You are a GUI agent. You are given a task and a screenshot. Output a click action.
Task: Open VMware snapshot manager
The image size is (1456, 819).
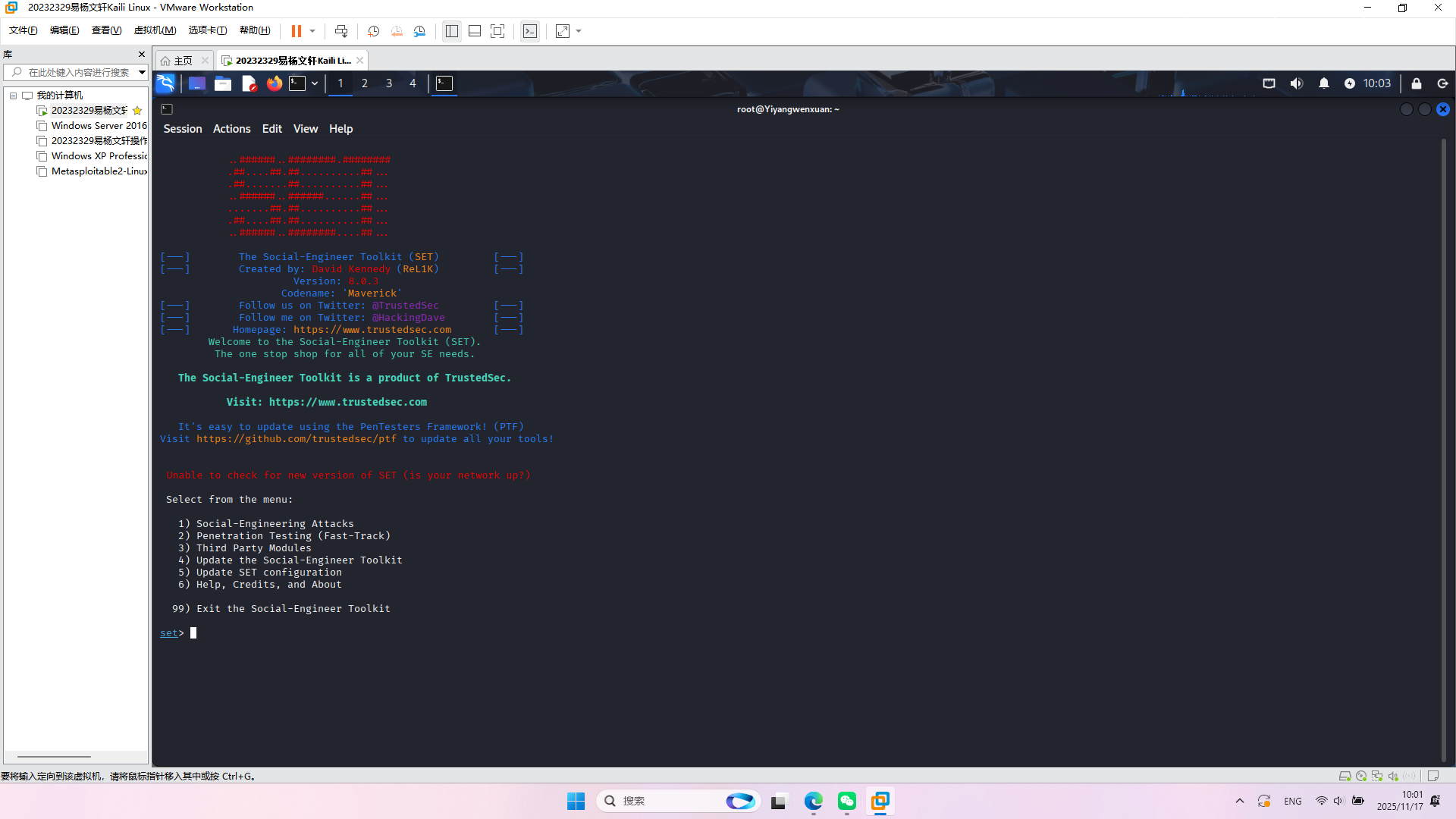tap(419, 31)
